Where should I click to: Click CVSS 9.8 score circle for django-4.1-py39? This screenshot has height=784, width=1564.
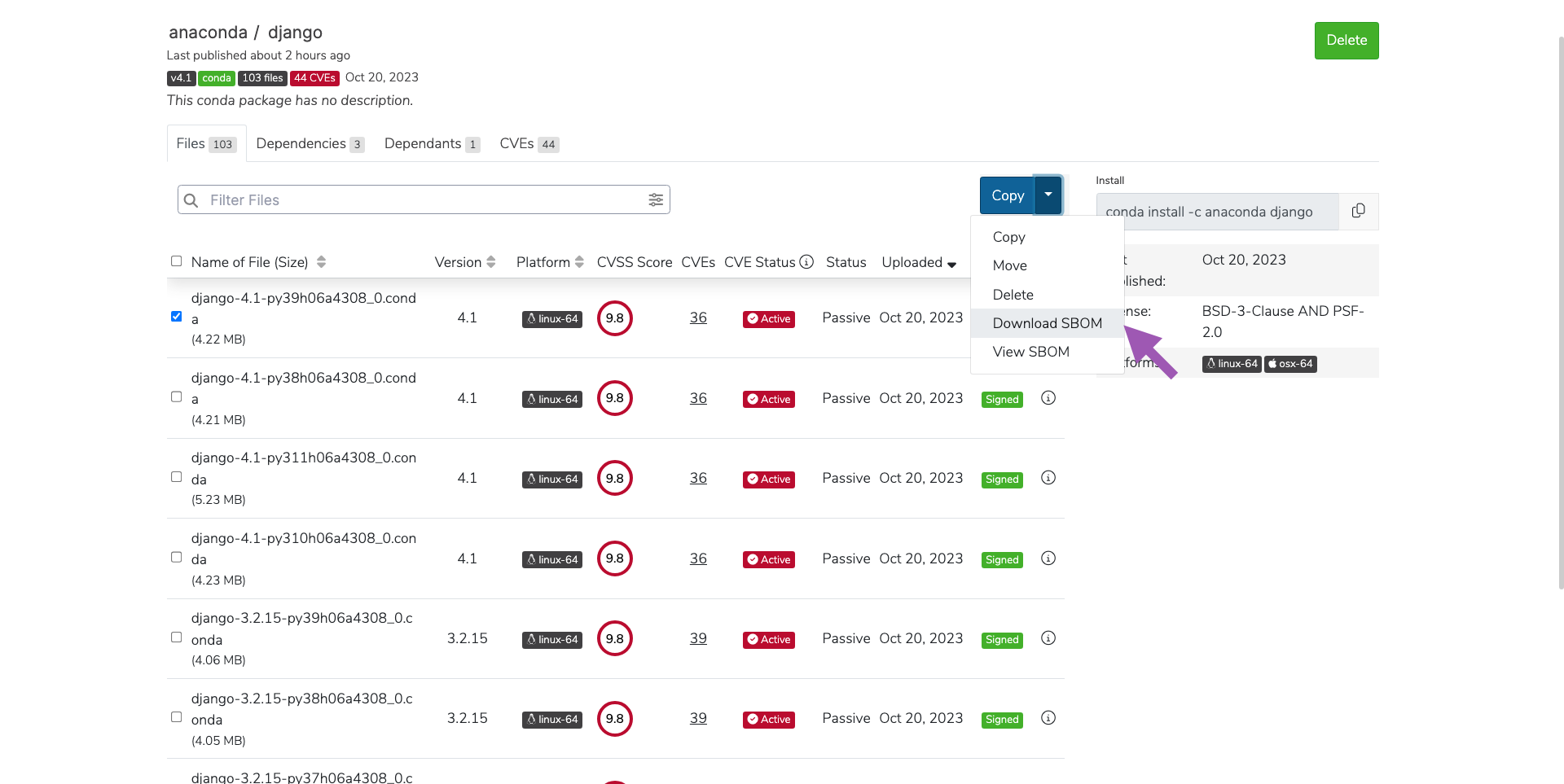(x=615, y=318)
